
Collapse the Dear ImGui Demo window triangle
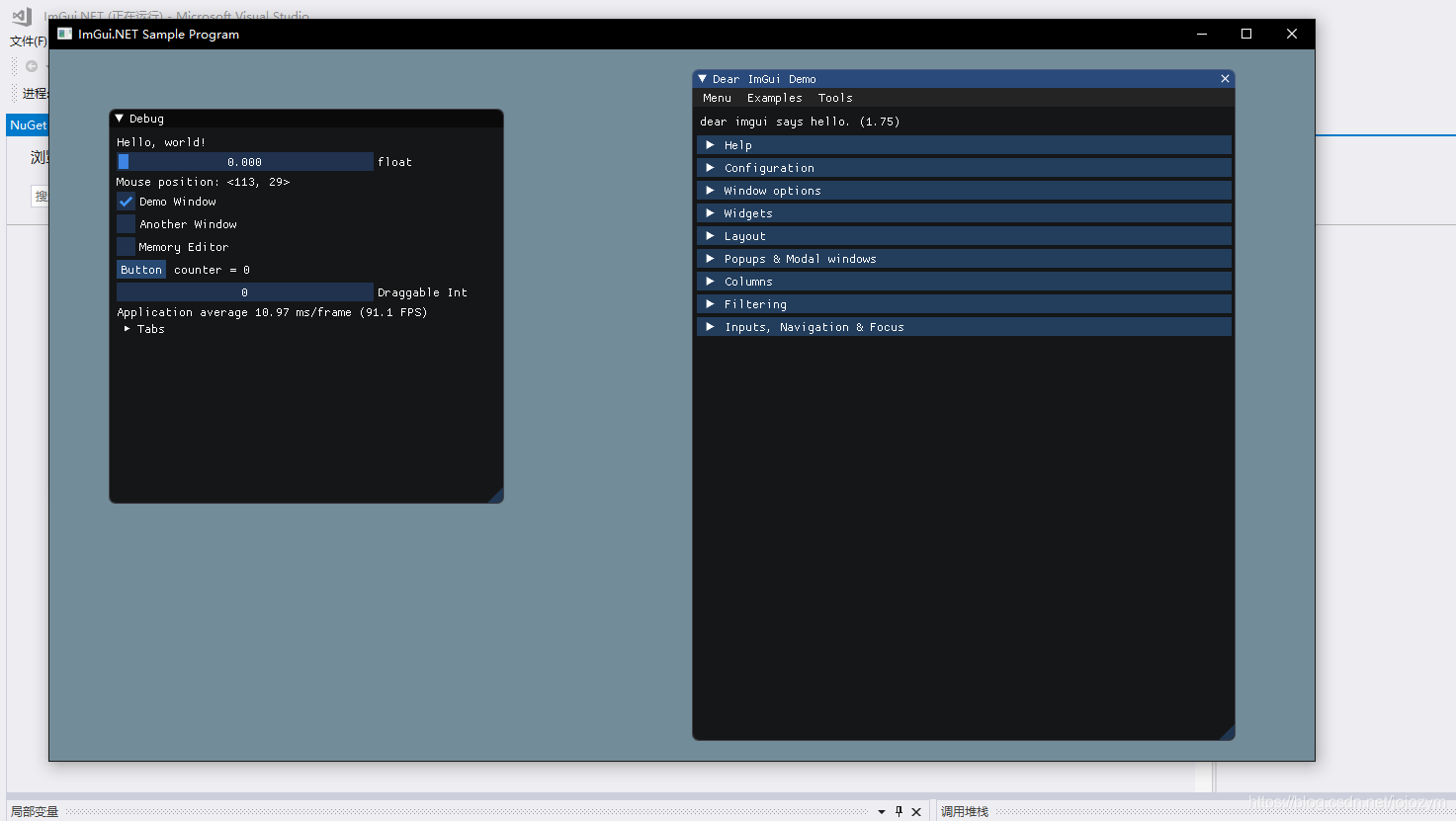pyautogui.click(x=703, y=79)
